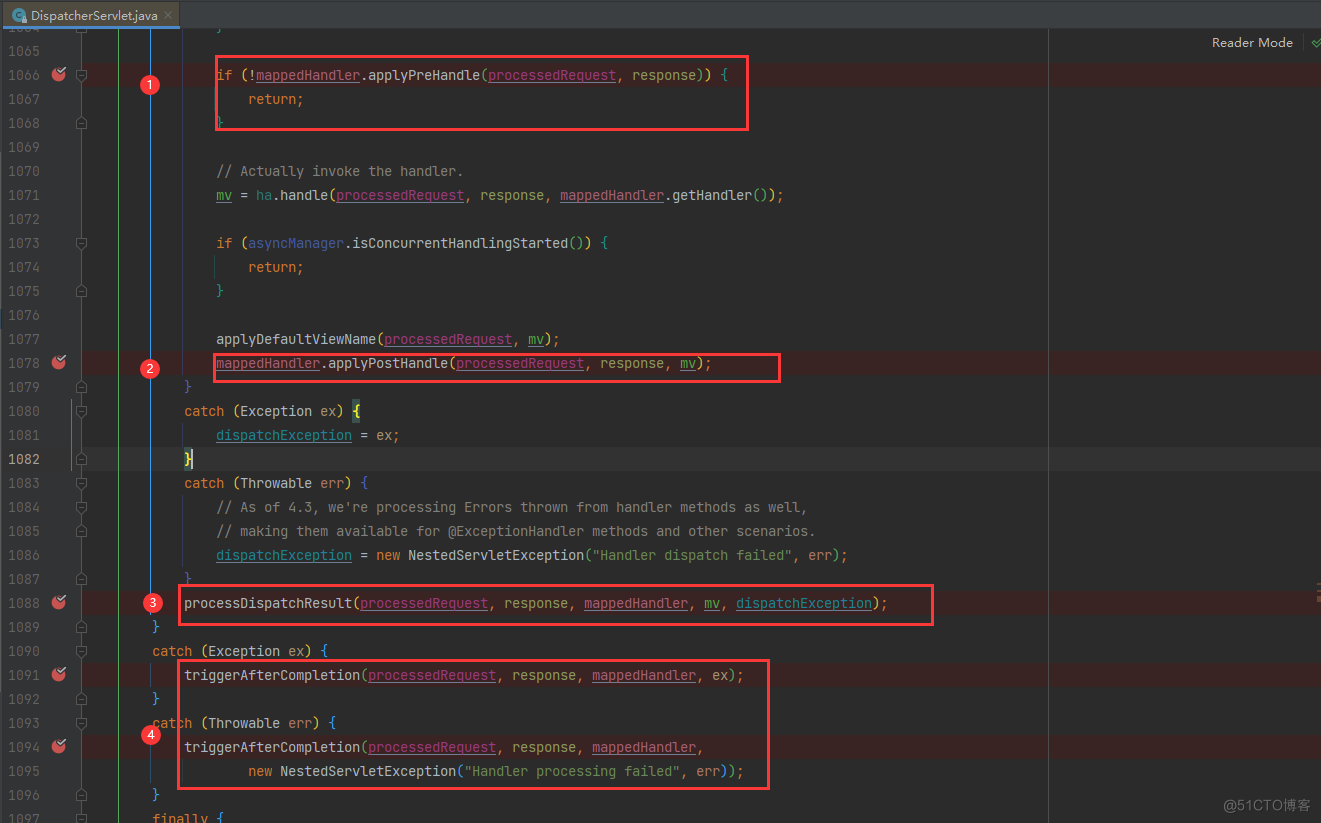Click the fold marker on line 1079
This screenshot has height=823, width=1321.
(81, 387)
